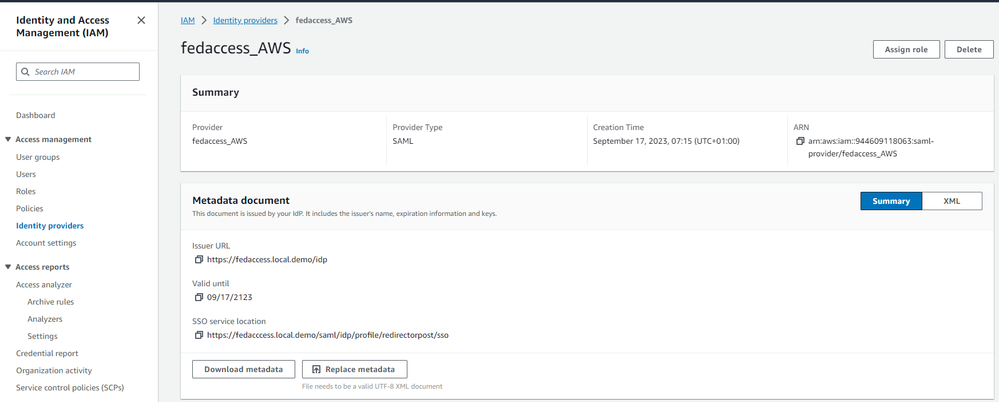Click the SAML provider type value

point(403,141)
